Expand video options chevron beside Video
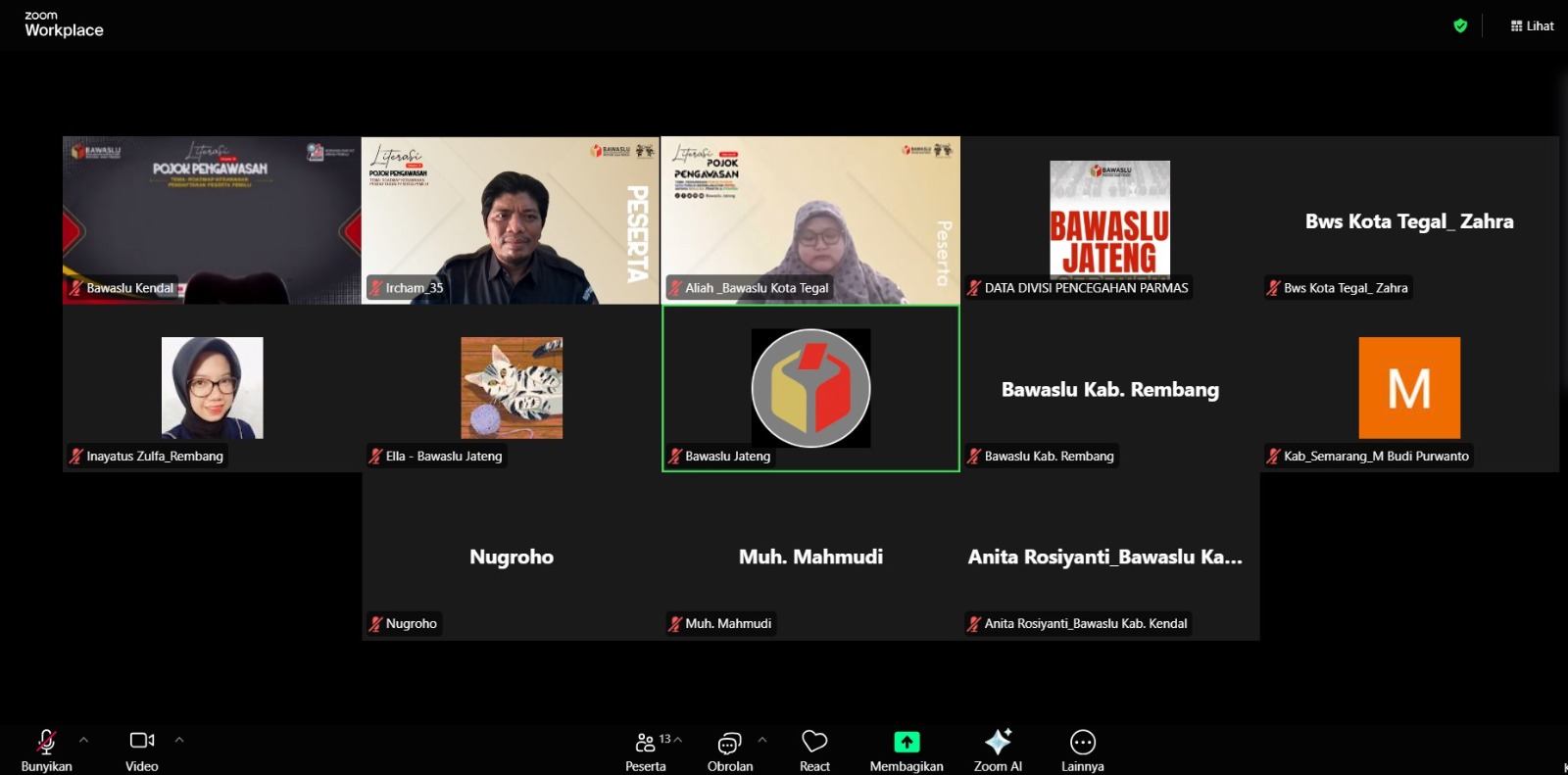The image size is (1568, 775). [179, 740]
